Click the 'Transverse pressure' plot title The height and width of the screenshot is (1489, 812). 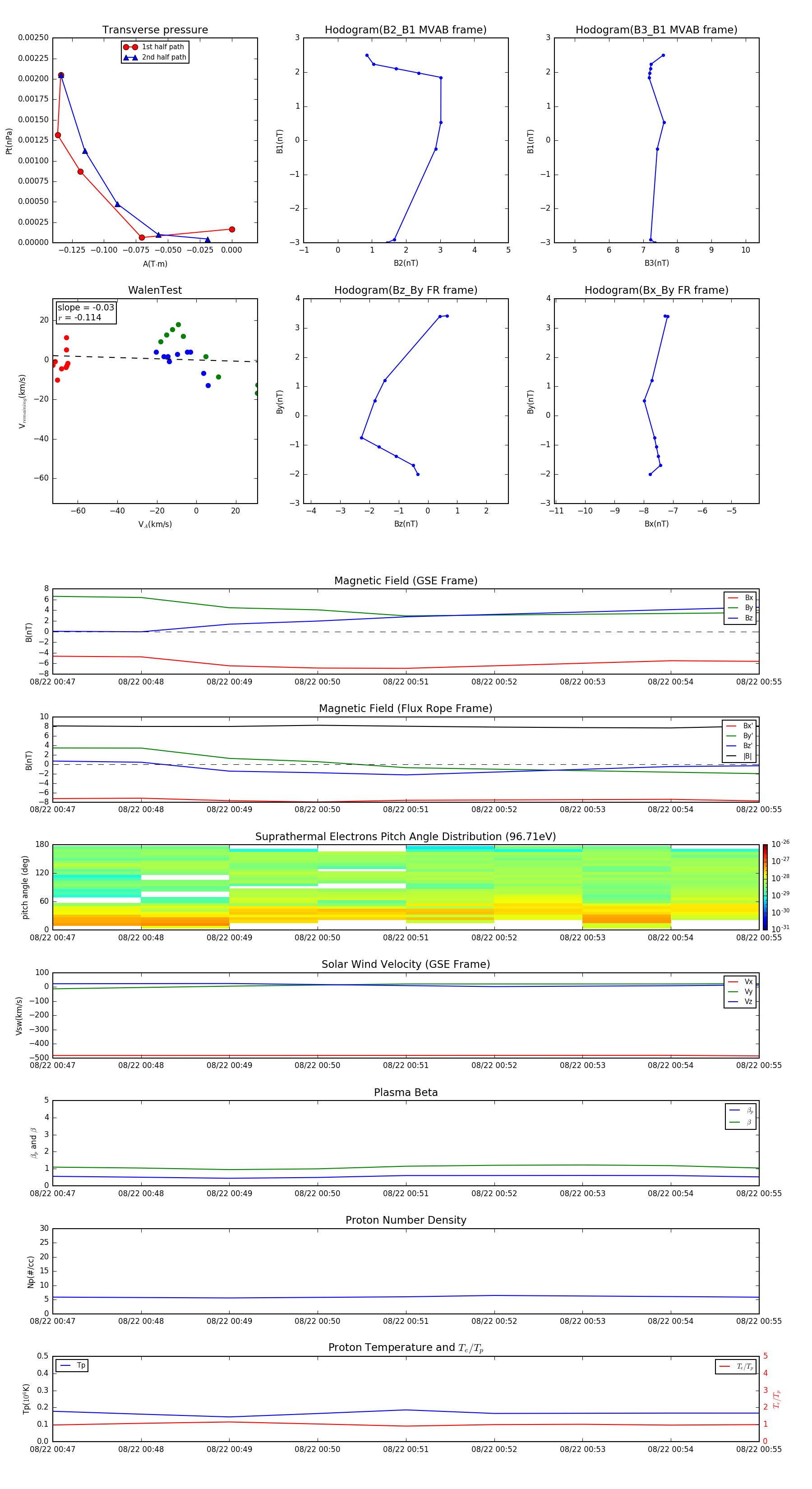click(x=155, y=30)
